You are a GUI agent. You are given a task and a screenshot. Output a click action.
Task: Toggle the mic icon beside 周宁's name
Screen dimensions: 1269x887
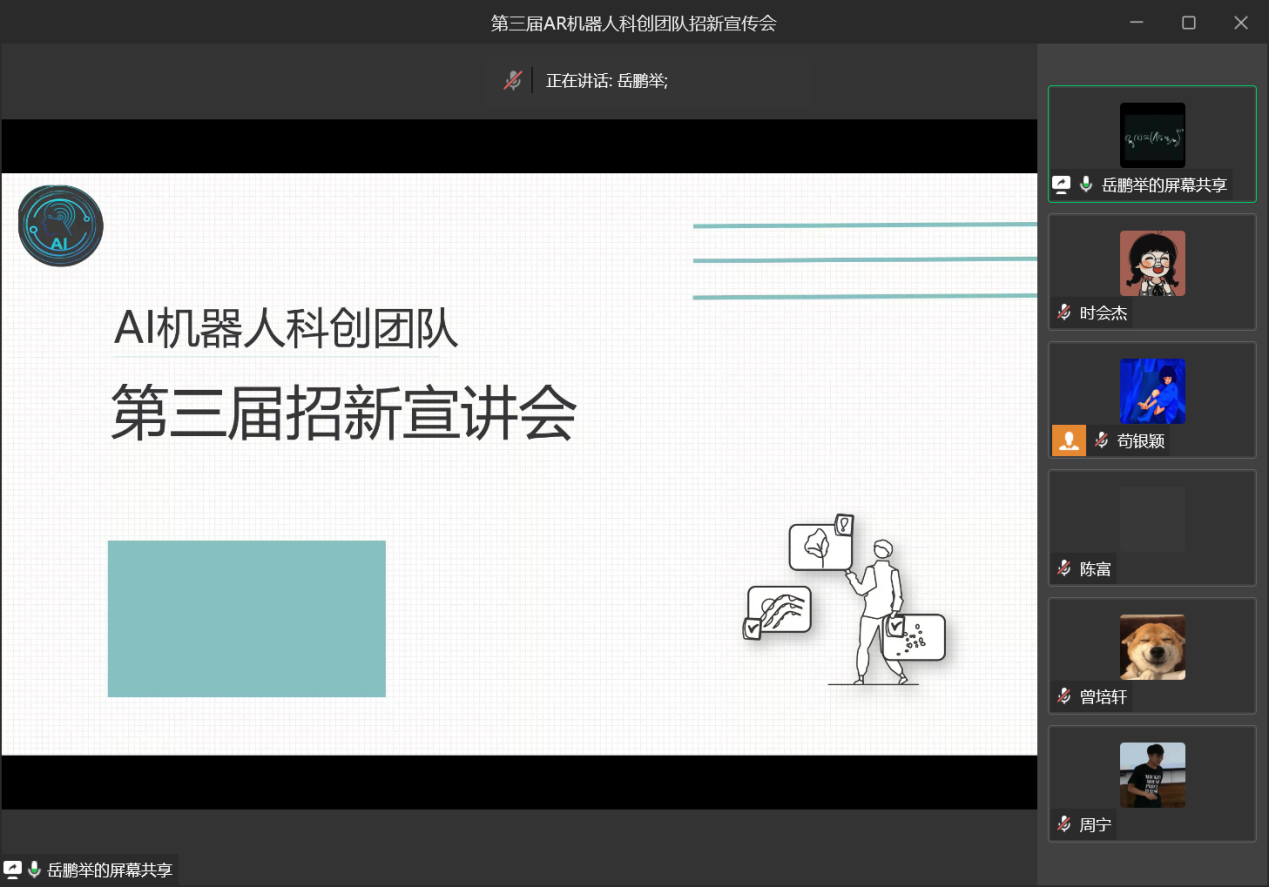coord(1064,825)
